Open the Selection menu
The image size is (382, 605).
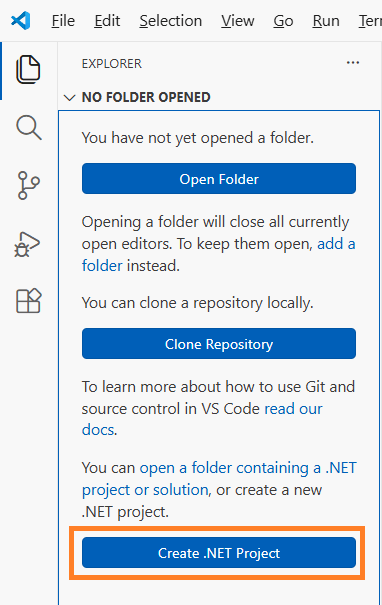171,21
